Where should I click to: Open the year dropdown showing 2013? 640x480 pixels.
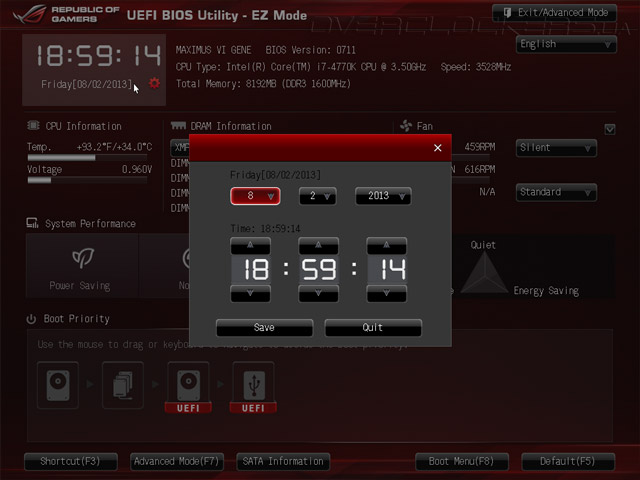coord(383,196)
